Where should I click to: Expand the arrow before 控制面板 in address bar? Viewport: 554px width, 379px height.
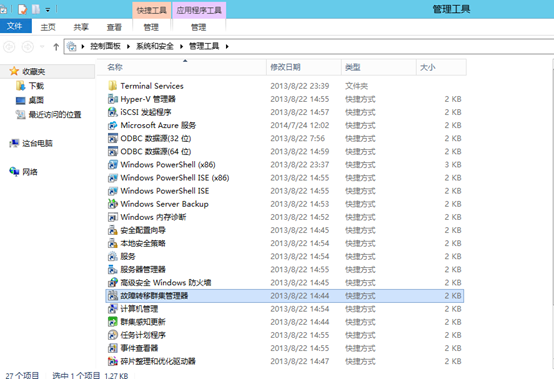[x=83, y=46]
